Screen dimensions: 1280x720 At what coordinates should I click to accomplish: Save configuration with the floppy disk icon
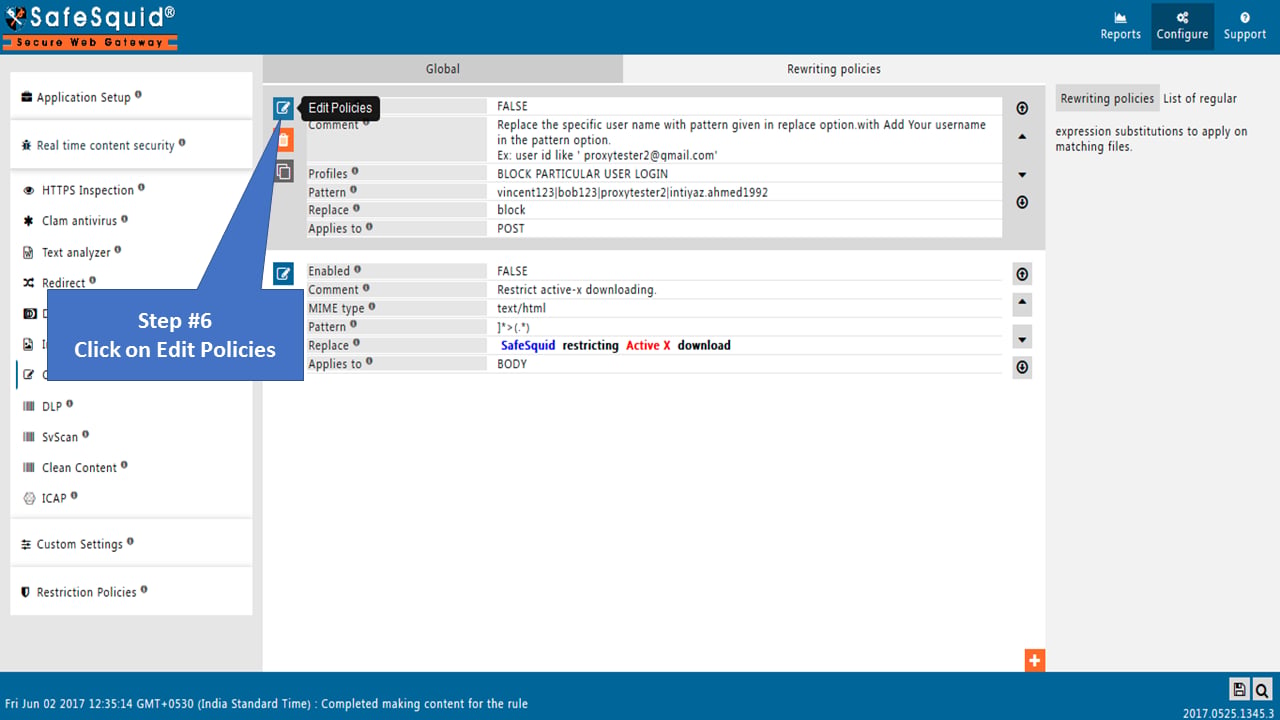click(1239, 689)
